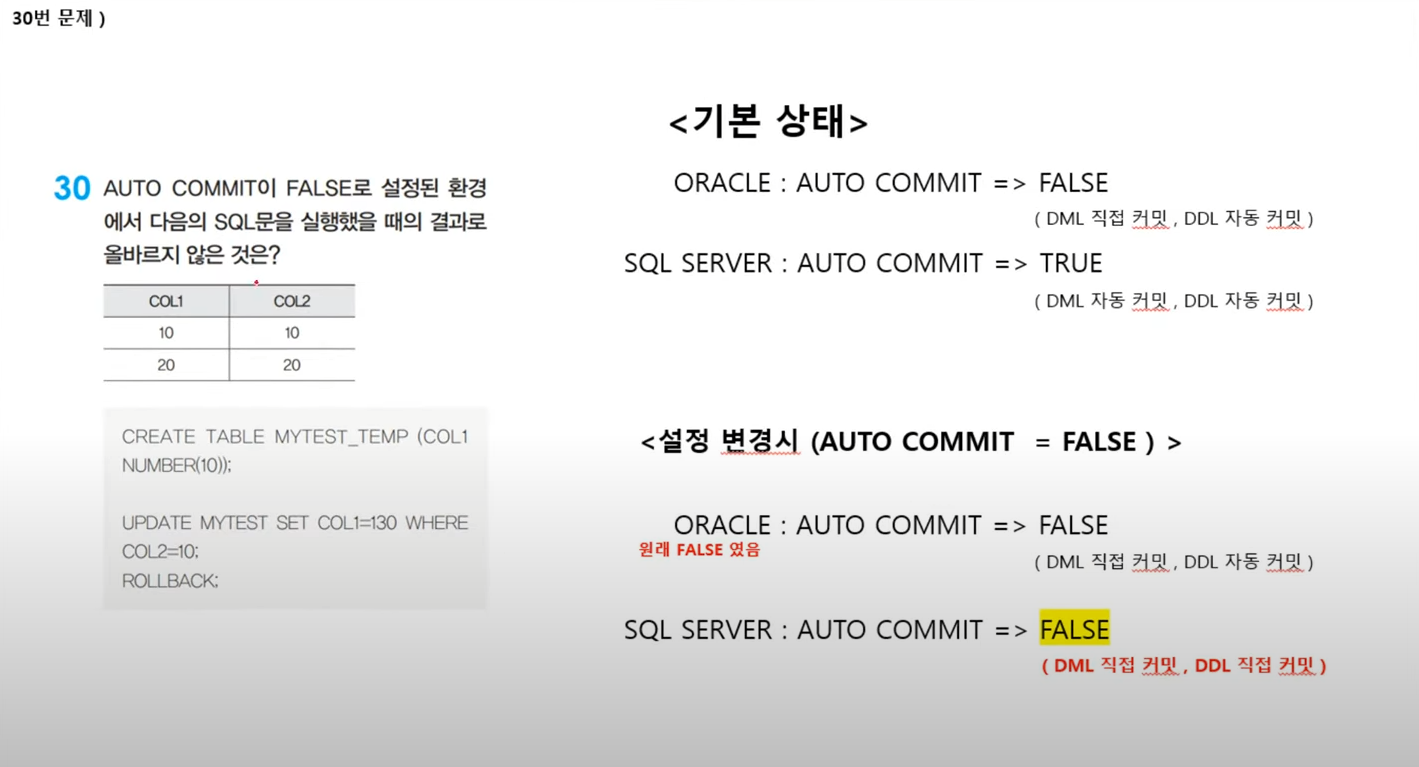Click the 'COL2' table header cell
This screenshot has width=1419, height=767.
(x=292, y=301)
